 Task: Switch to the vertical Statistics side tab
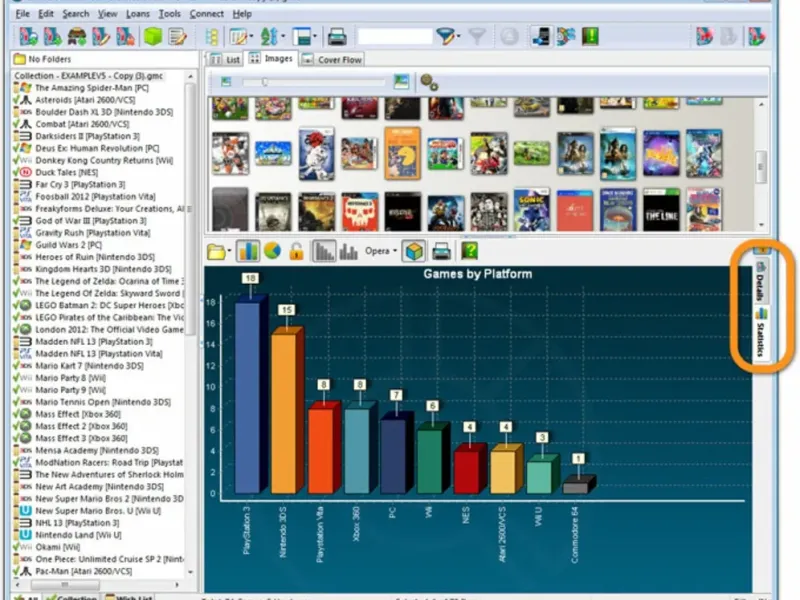click(761, 333)
